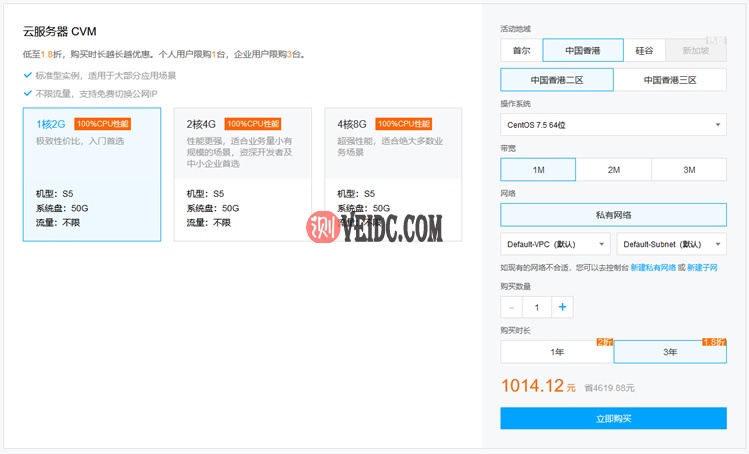Click the 100%CPU性能 badge on 2核4G
This screenshot has height=454, width=749.
(253, 124)
